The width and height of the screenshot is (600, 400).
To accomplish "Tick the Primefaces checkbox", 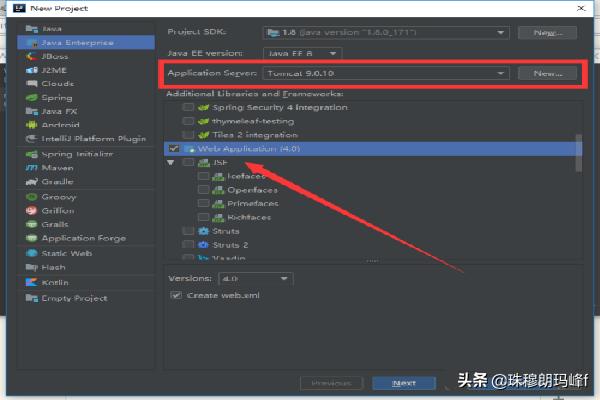I will 203,203.
